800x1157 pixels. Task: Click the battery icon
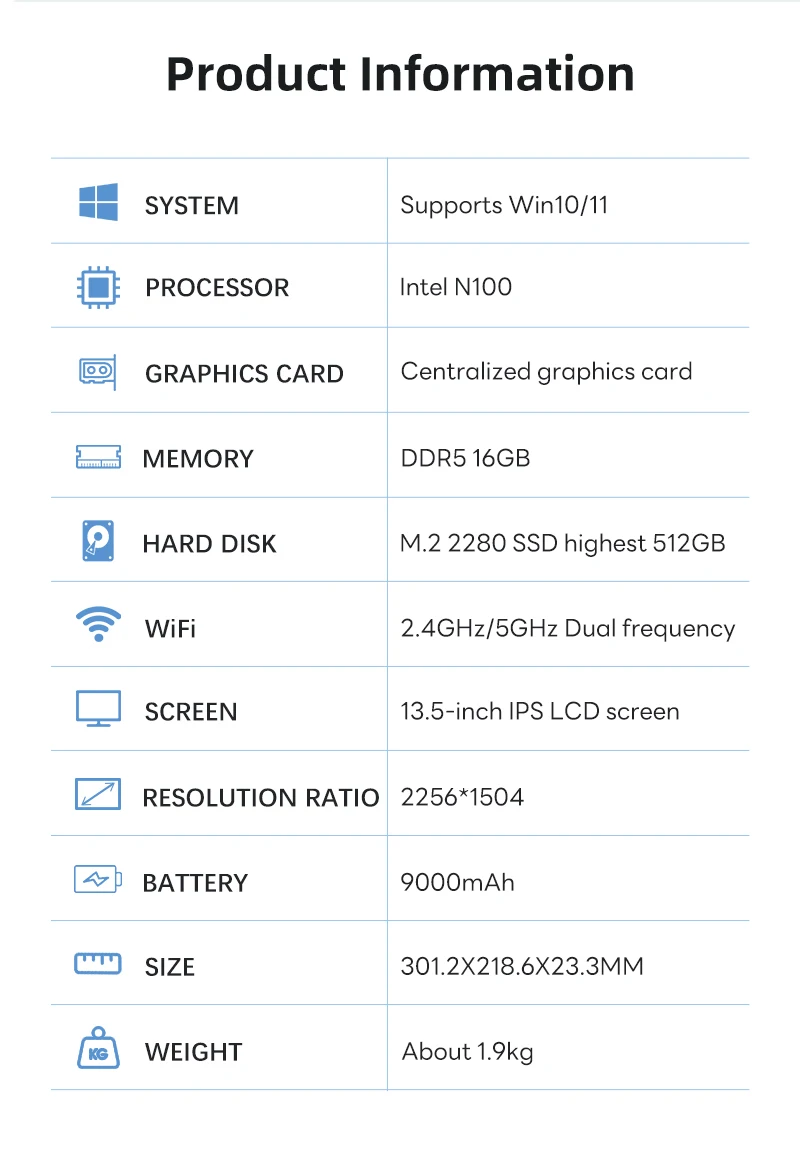(x=98, y=879)
